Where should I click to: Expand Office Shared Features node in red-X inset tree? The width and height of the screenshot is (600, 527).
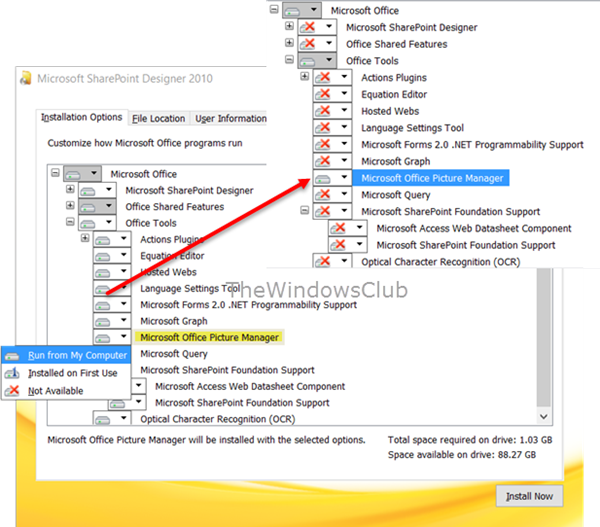click(289, 42)
